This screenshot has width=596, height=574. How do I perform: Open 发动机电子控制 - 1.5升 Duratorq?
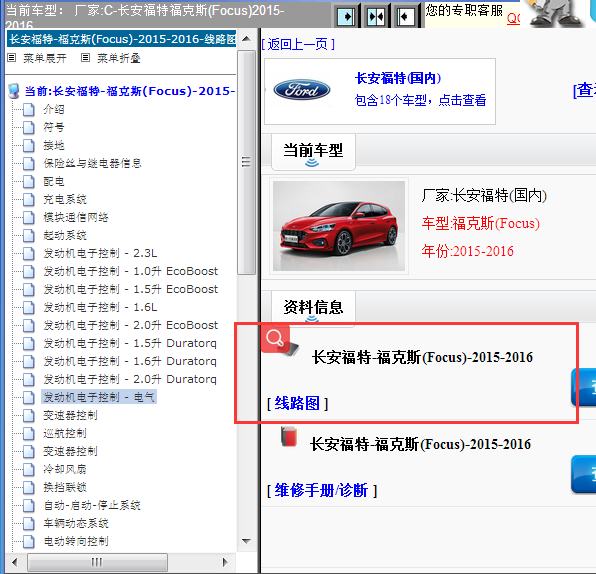[x=130, y=343]
